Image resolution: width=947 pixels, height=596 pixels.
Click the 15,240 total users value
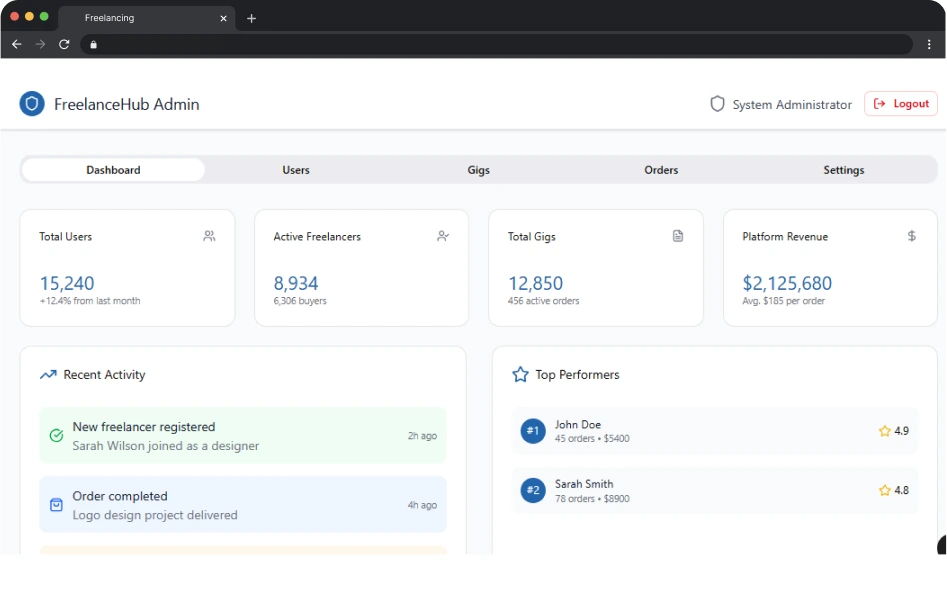(x=67, y=283)
